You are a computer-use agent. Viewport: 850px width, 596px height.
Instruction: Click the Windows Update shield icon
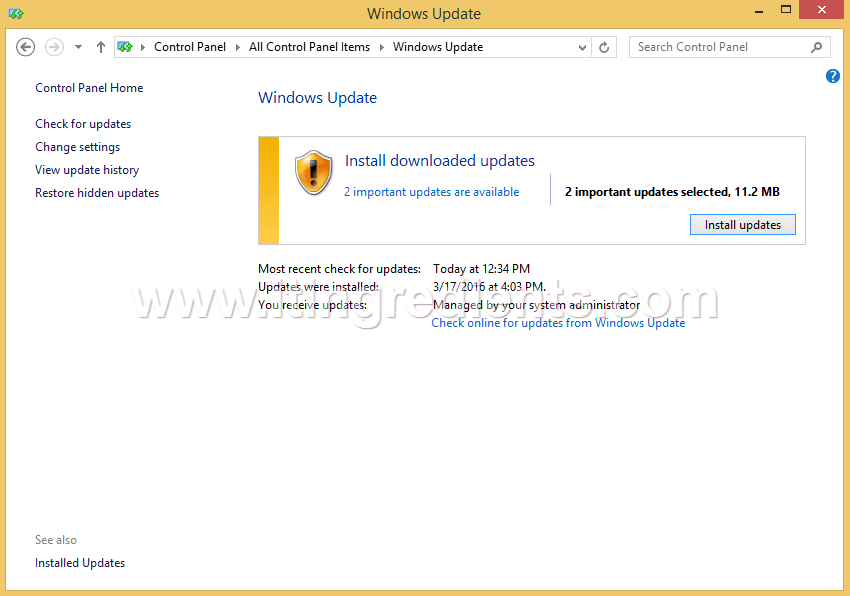coord(313,172)
